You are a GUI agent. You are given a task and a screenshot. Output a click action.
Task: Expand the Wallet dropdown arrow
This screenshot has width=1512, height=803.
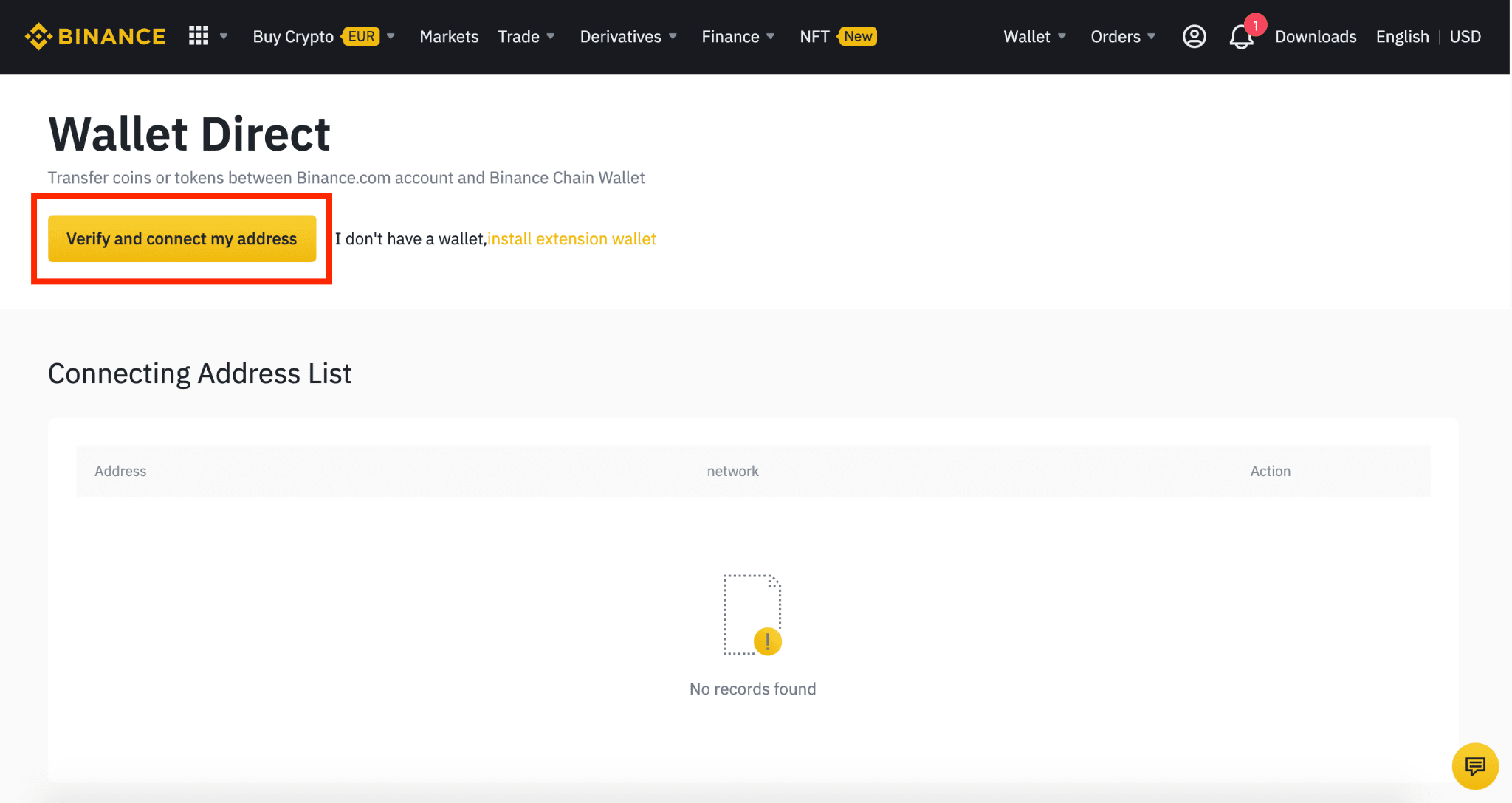(1063, 36)
